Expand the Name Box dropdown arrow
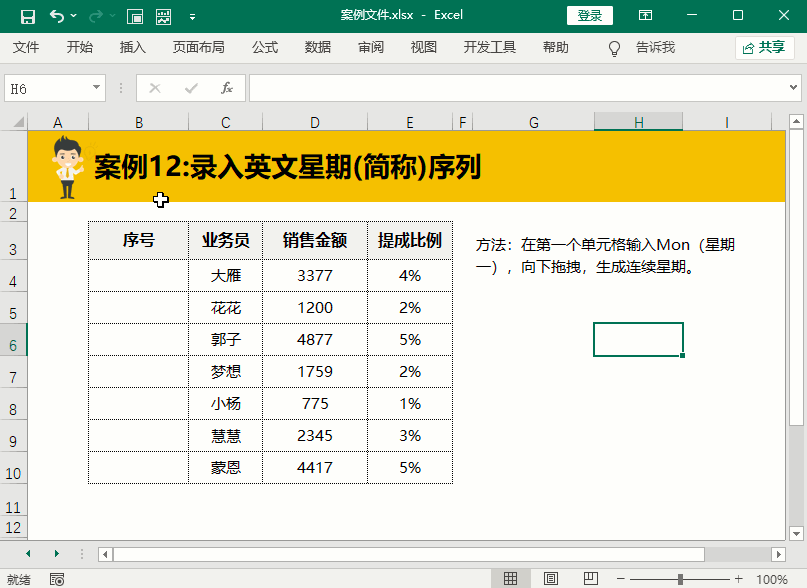The width and height of the screenshot is (807, 588). click(97, 88)
